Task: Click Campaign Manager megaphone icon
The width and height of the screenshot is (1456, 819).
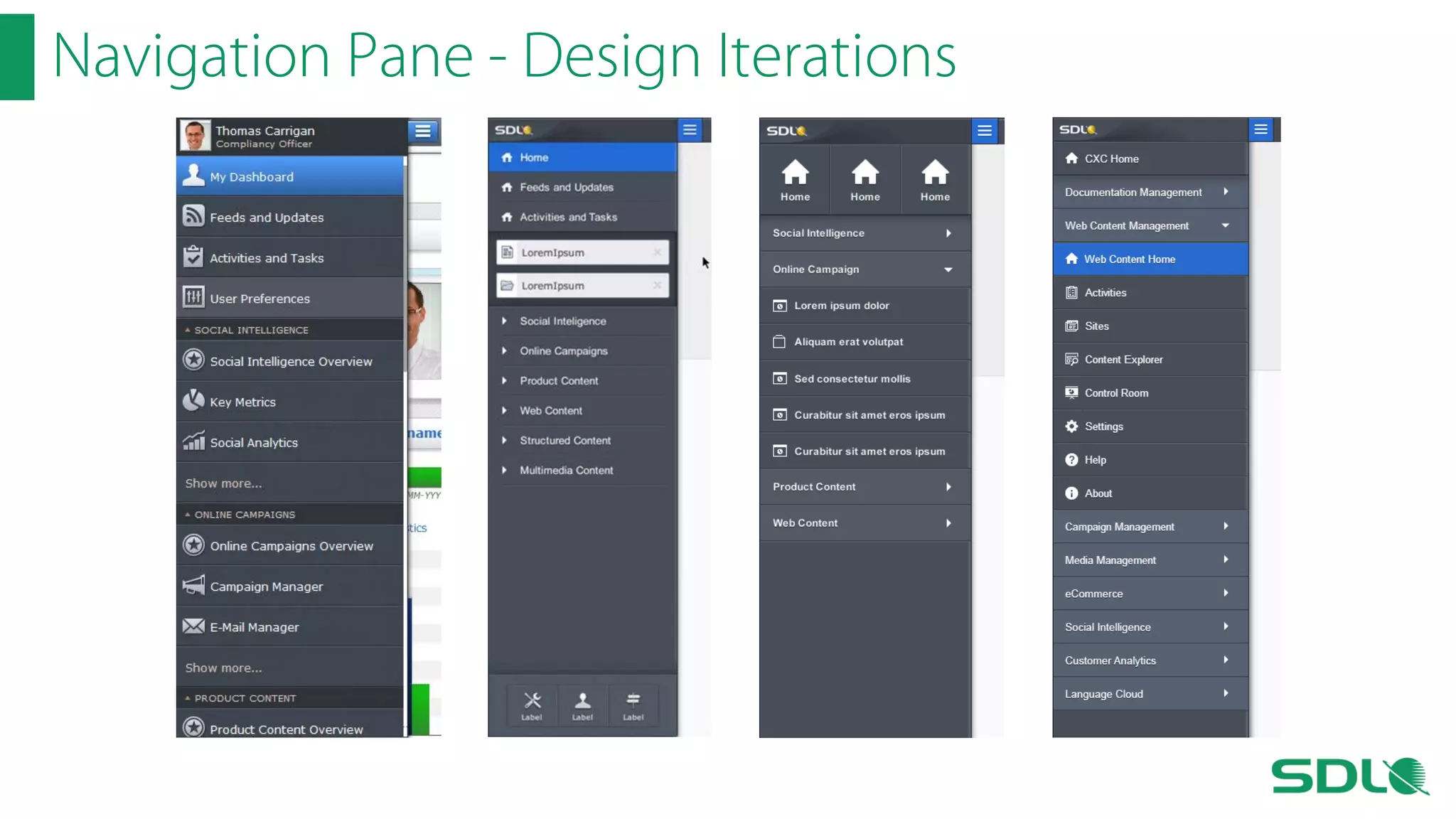Action: [x=193, y=585]
